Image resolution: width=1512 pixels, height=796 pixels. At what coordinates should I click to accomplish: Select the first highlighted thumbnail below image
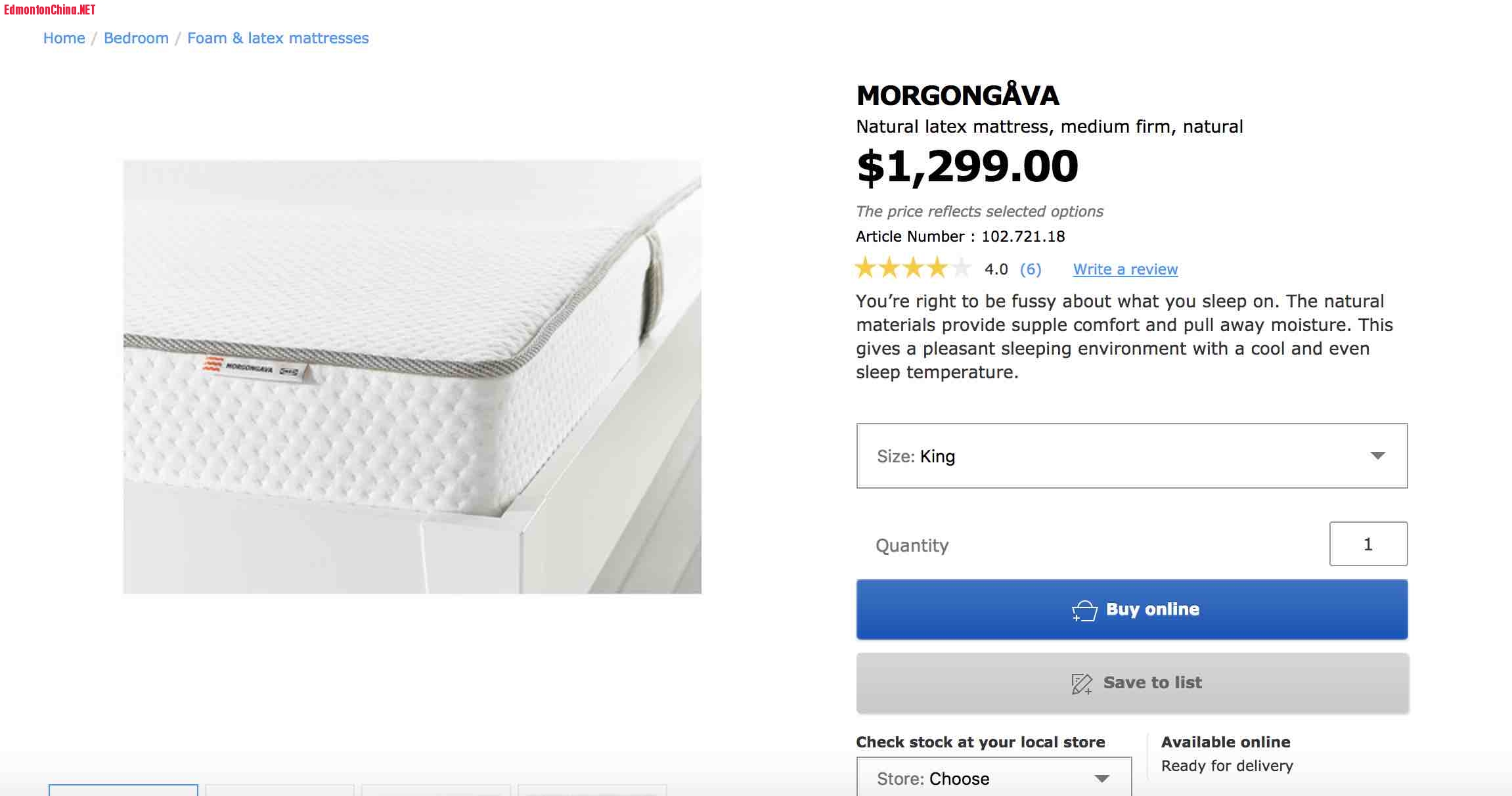coord(123,790)
